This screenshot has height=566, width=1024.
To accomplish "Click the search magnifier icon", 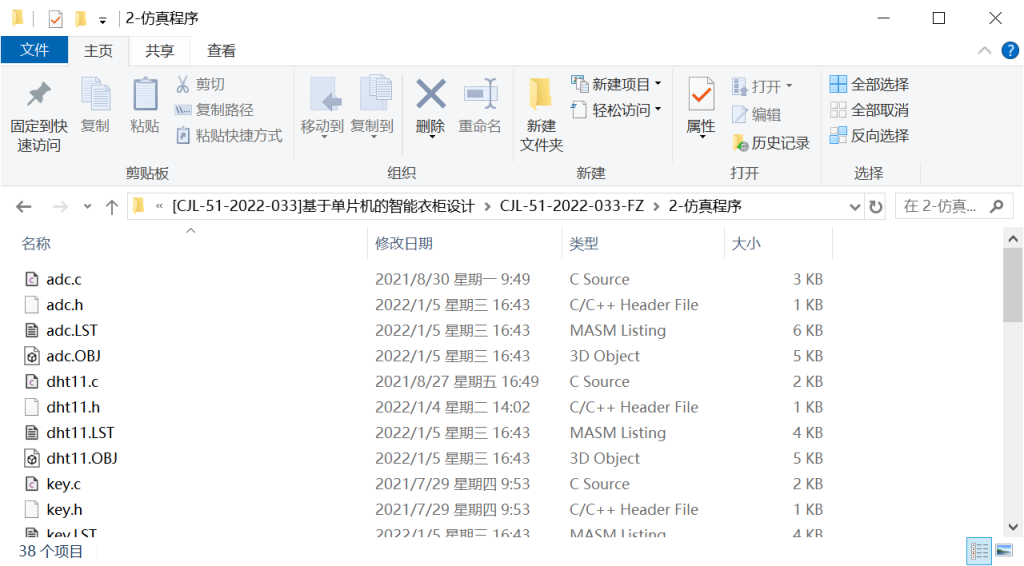I will coord(997,207).
